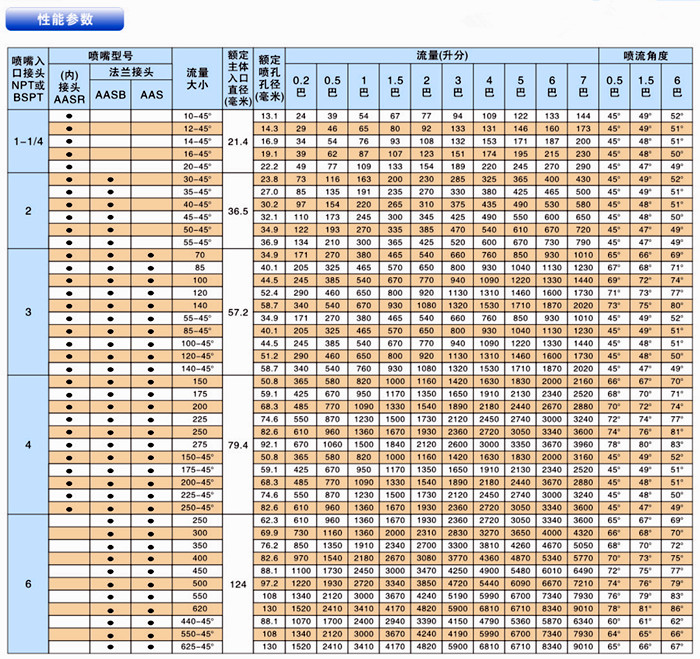The image size is (700, 659).
Task: Select the 7巴 pressure column header
Action: 583,85
